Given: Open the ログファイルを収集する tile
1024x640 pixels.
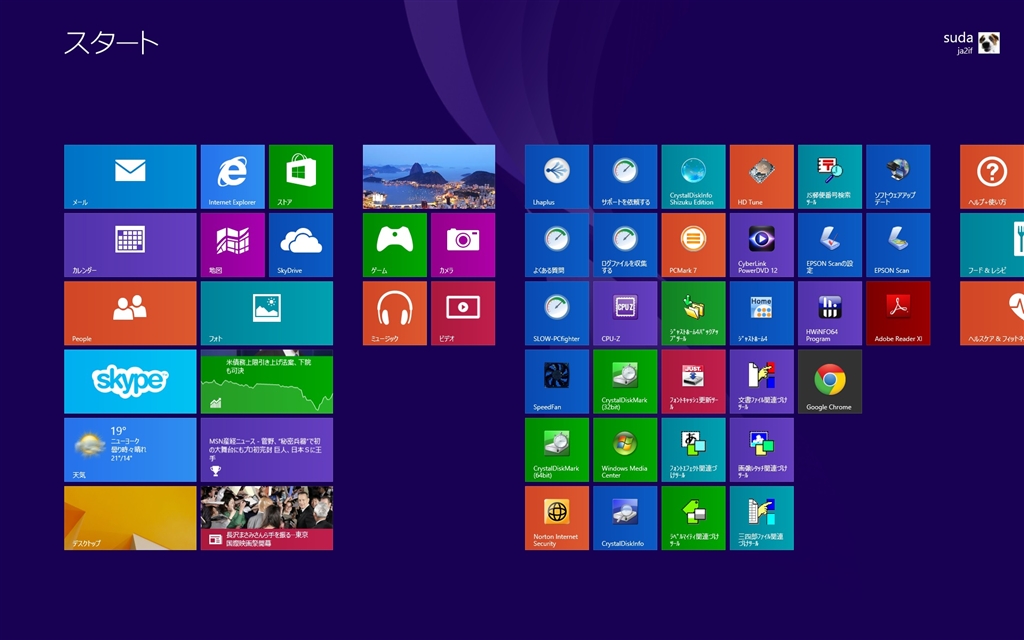Looking at the screenshot, I should click(x=625, y=245).
